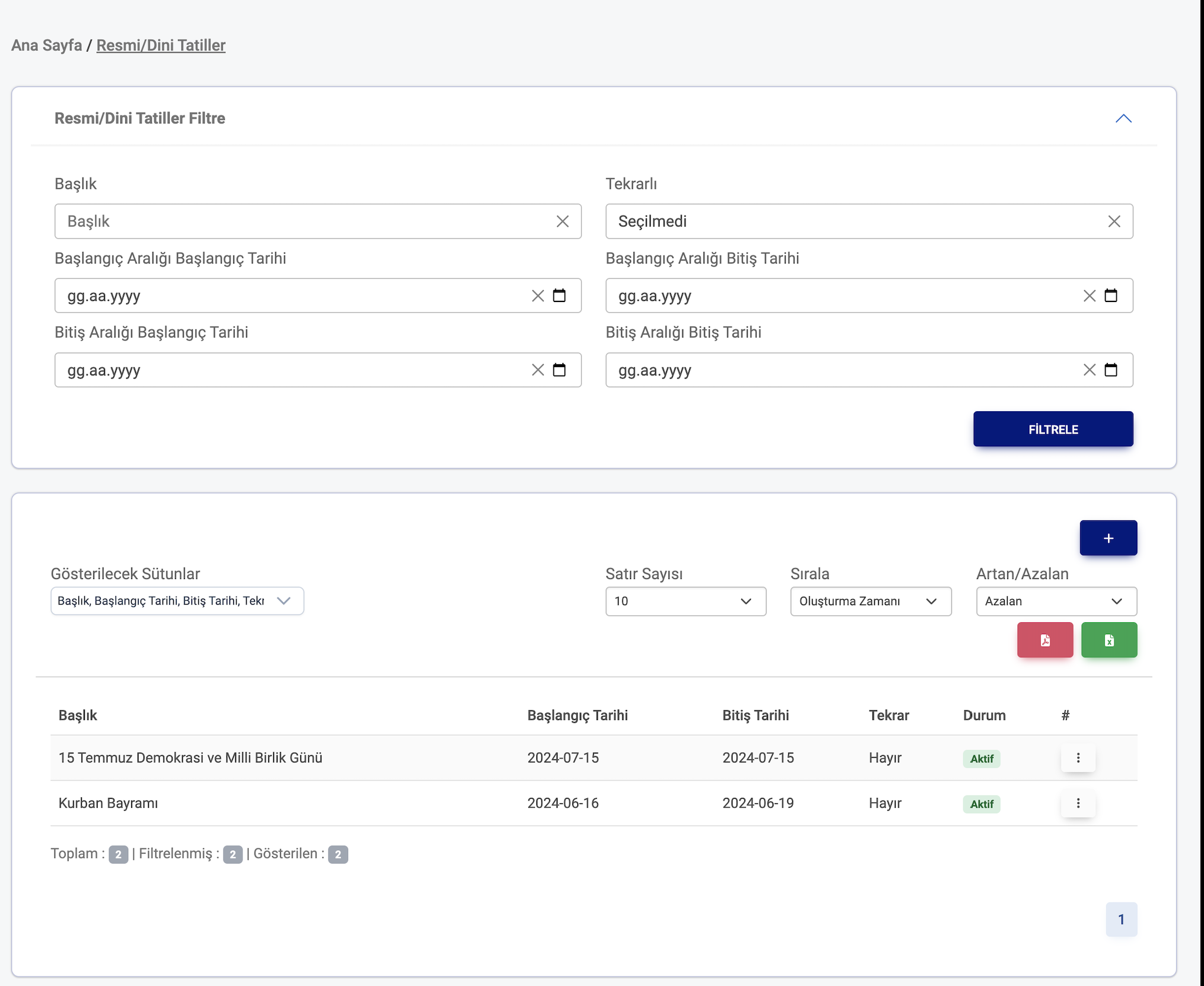Select 15 Temmuz Demokrasi ve Milli Birlik Günü

[190, 758]
